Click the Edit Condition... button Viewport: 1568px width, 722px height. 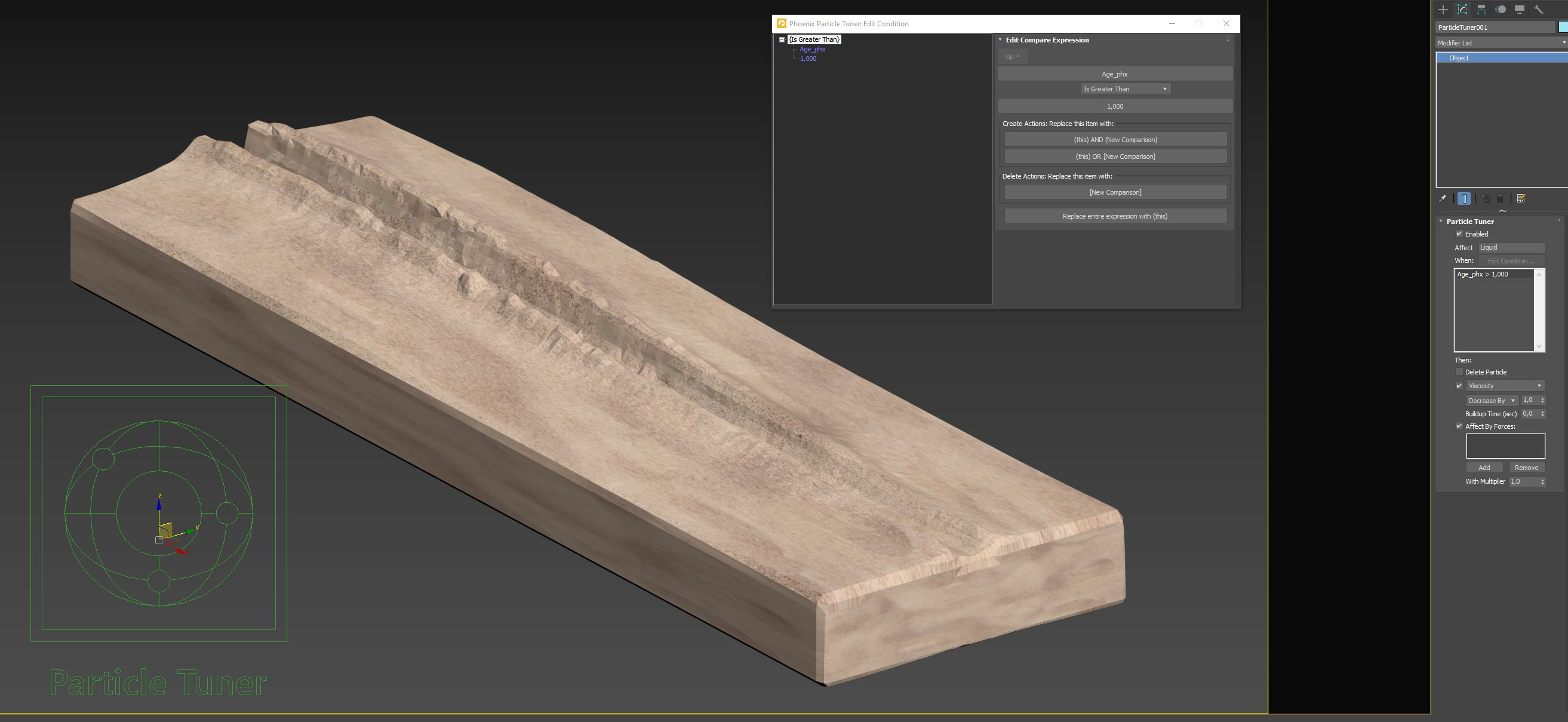1511,260
